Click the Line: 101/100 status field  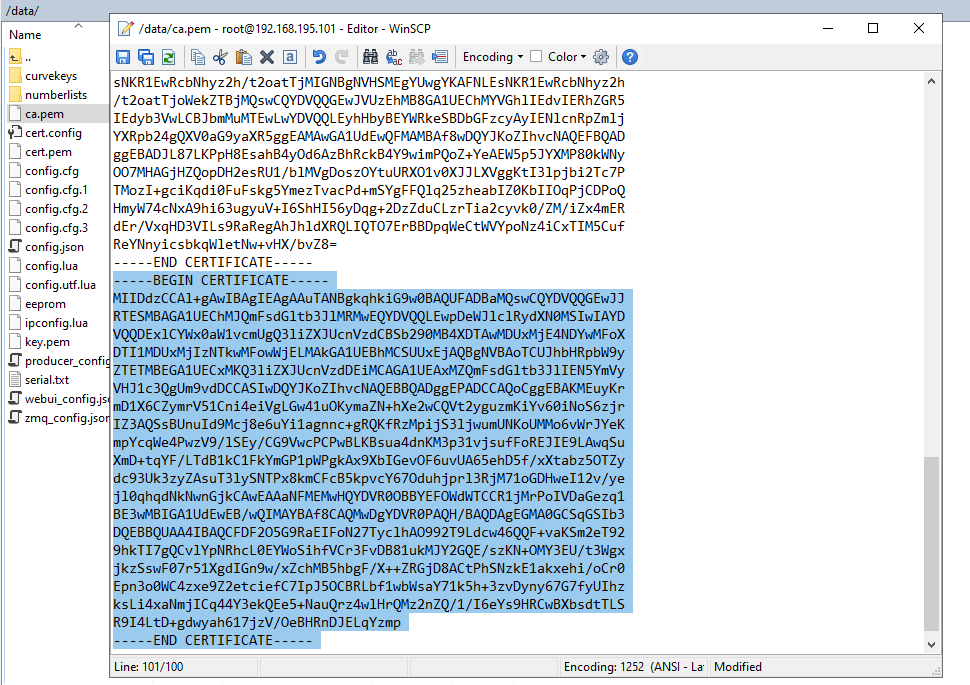(x=184, y=666)
